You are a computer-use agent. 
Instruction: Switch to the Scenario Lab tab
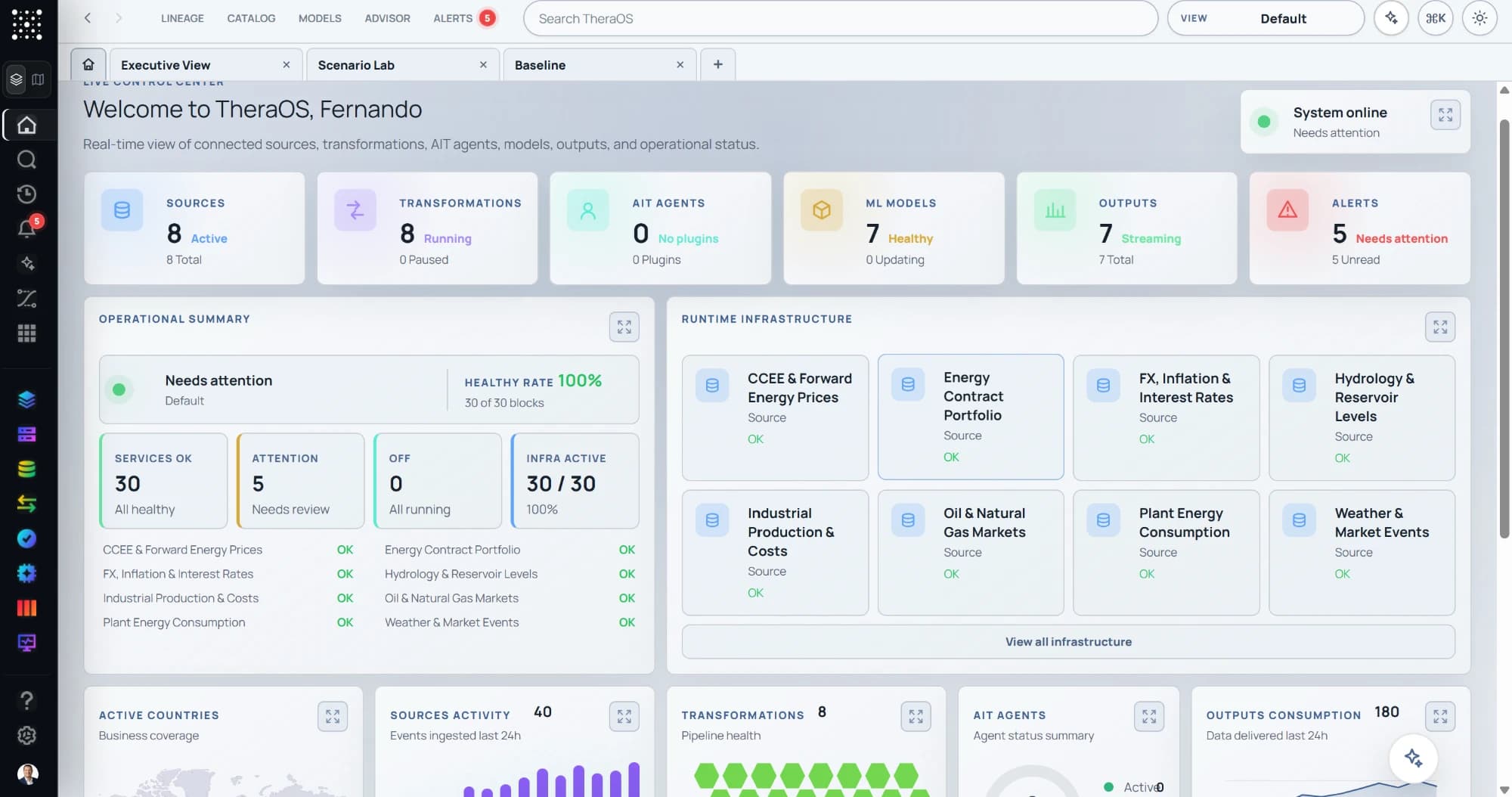pyautogui.click(x=356, y=65)
